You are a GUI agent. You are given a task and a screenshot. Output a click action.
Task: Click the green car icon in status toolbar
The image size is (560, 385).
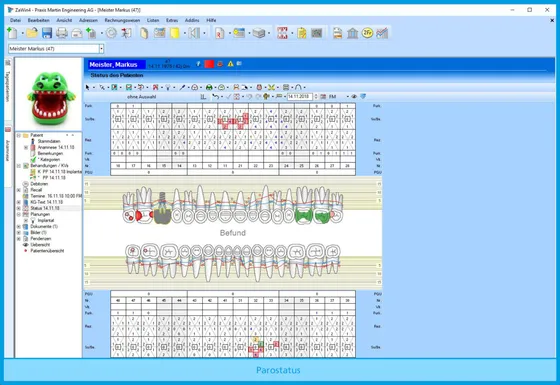coord(209,87)
